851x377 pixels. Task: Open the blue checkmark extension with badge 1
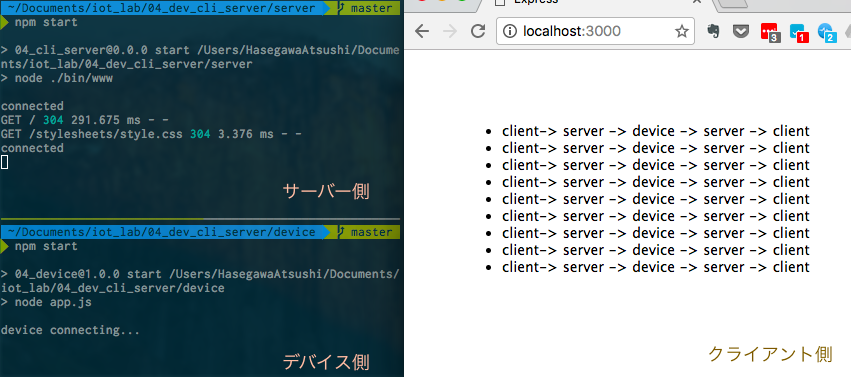point(798,33)
